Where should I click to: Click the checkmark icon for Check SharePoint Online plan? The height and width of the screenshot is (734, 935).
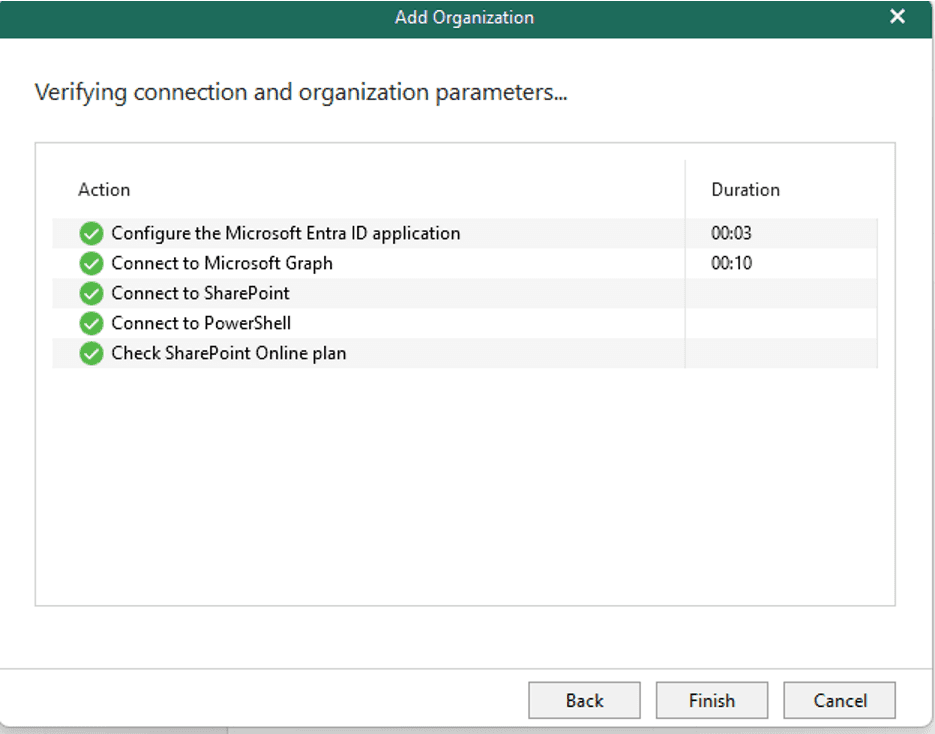(91, 353)
